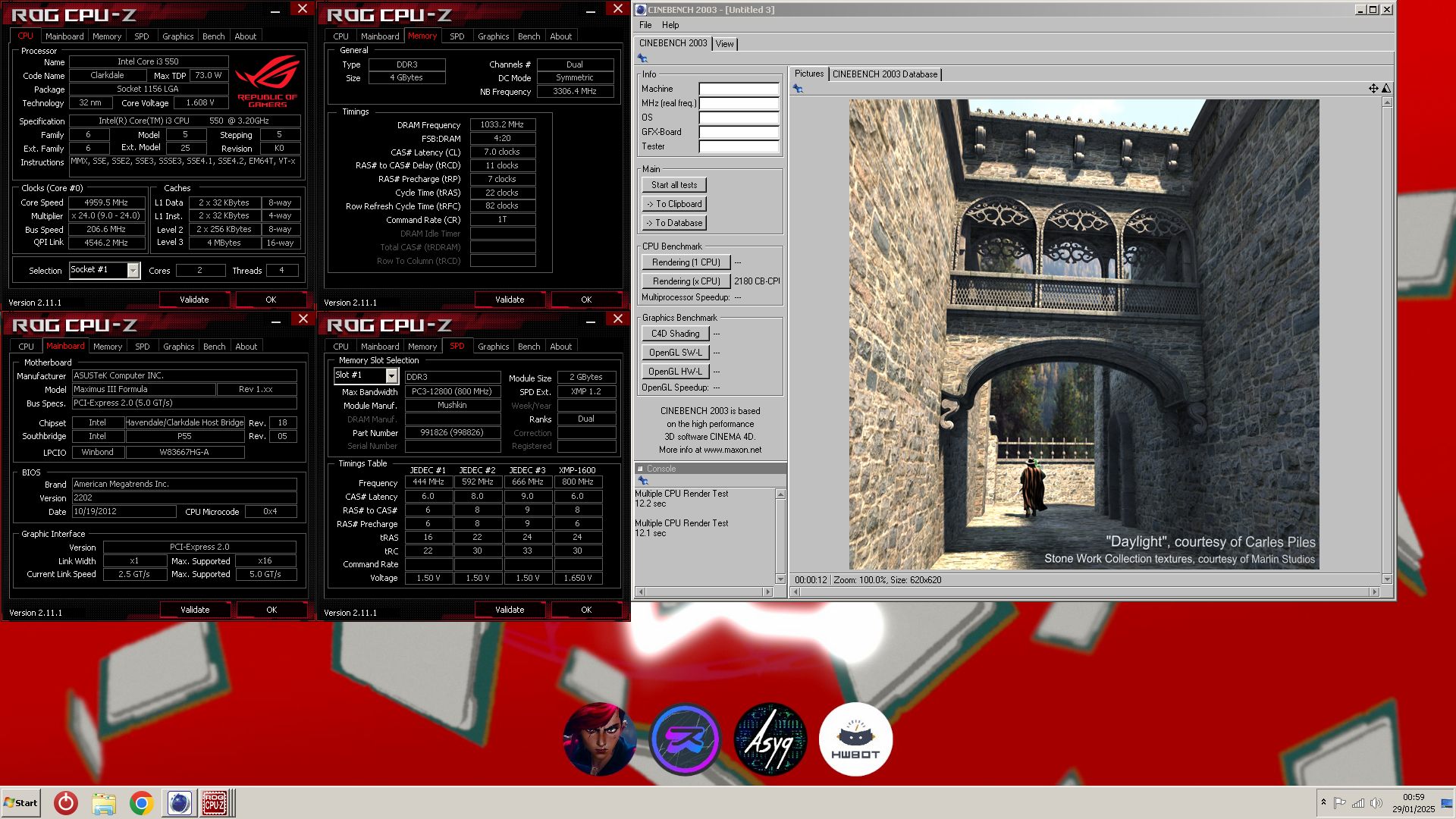Switch to CINEBENCH 2003 Database tab

885,74
